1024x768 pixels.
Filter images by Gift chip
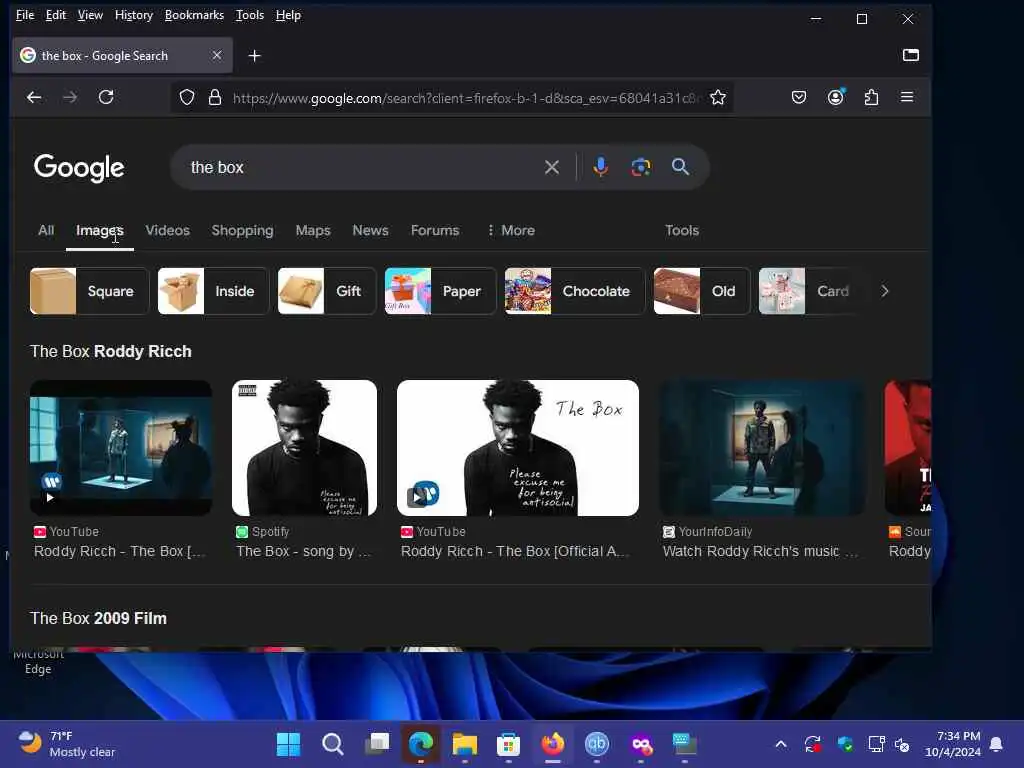pyautogui.click(x=327, y=291)
